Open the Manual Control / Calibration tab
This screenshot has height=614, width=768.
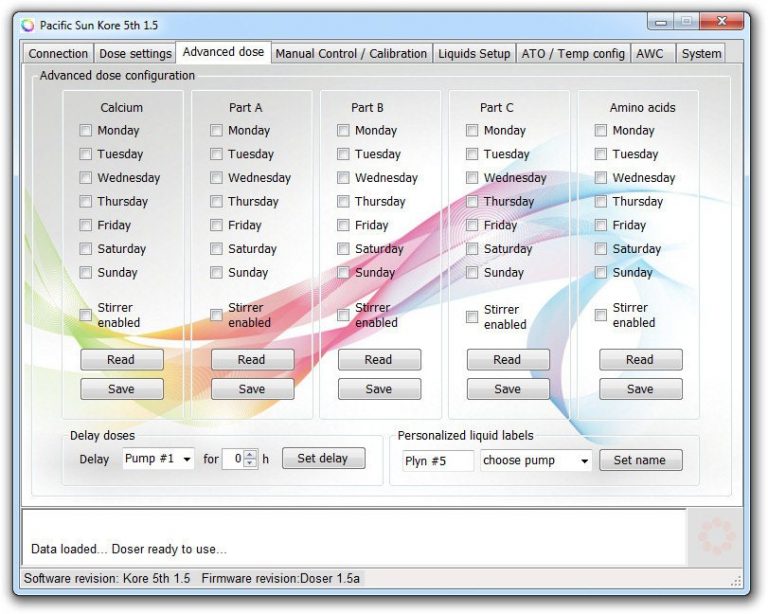pyautogui.click(x=351, y=54)
